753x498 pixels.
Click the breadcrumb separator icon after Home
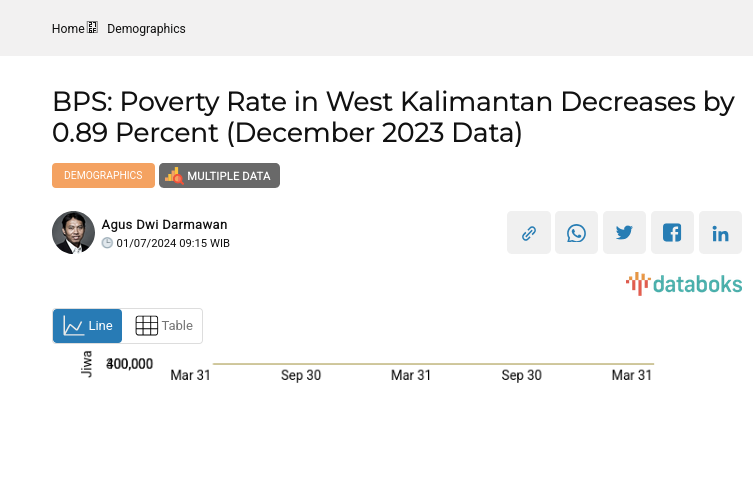point(93,28)
